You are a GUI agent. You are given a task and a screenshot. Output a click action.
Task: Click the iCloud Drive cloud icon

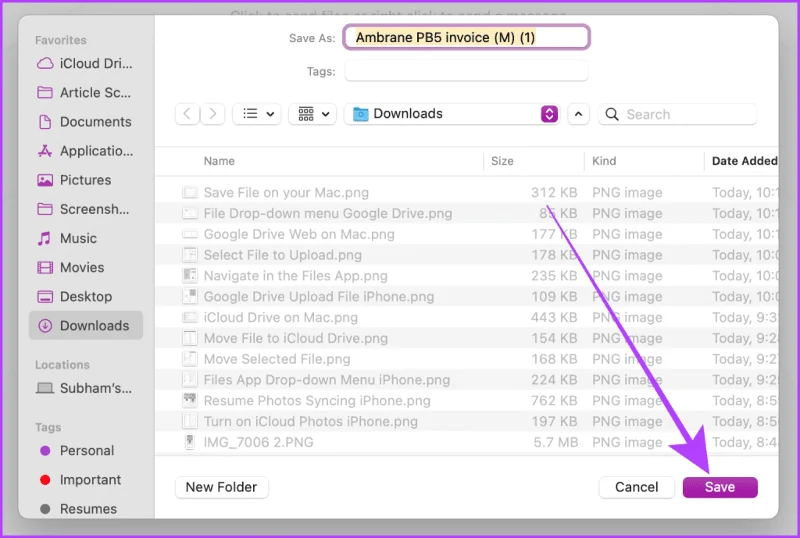(x=45, y=63)
